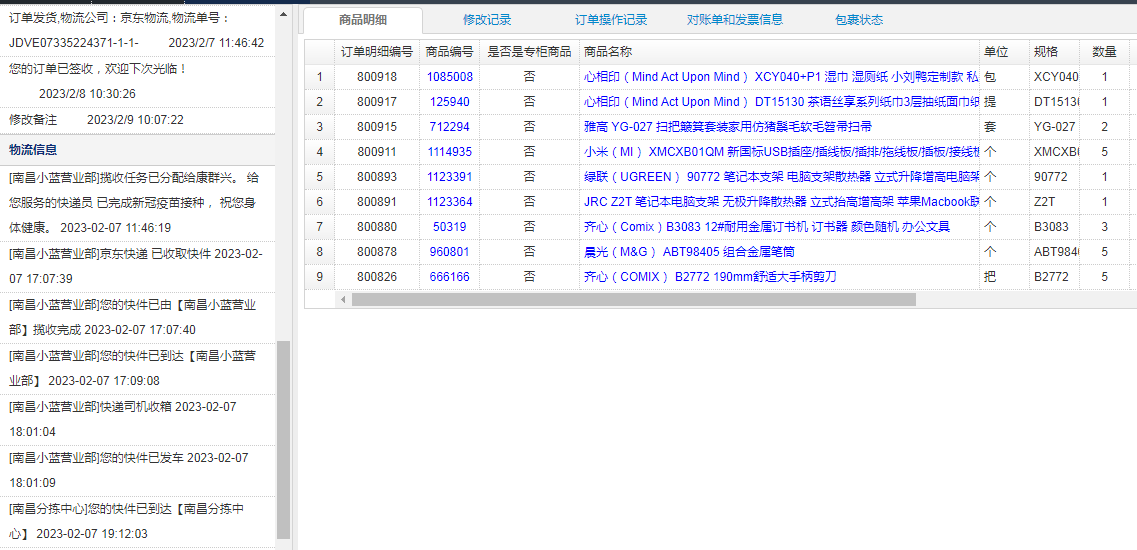Open product number link 1114935
Screen dimensions: 1137x550
coord(450,152)
